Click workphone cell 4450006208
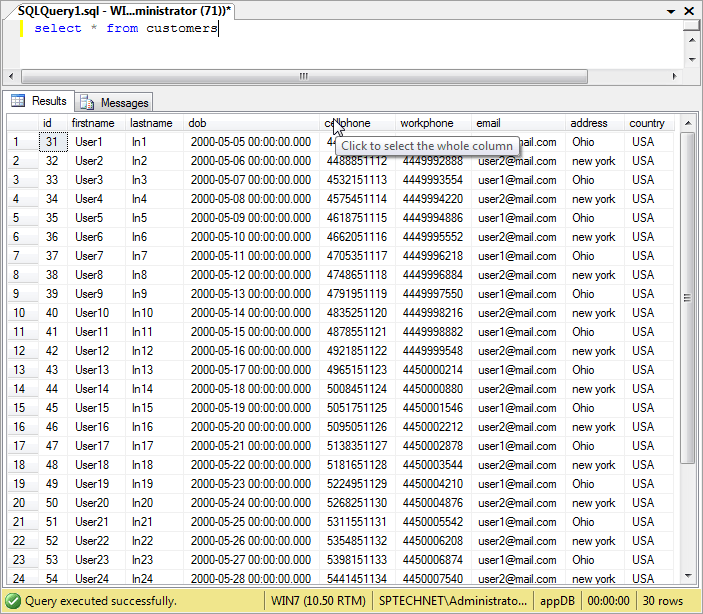The width and height of the screenshot is (703, 614). point(433,540)
